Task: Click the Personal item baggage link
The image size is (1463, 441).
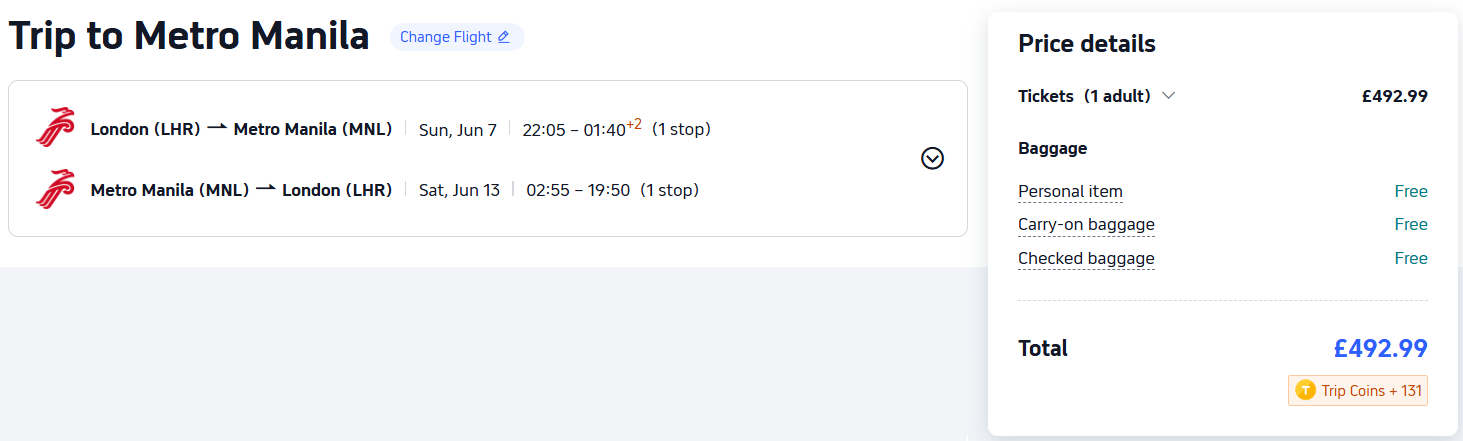Action: pos(1070,191)
